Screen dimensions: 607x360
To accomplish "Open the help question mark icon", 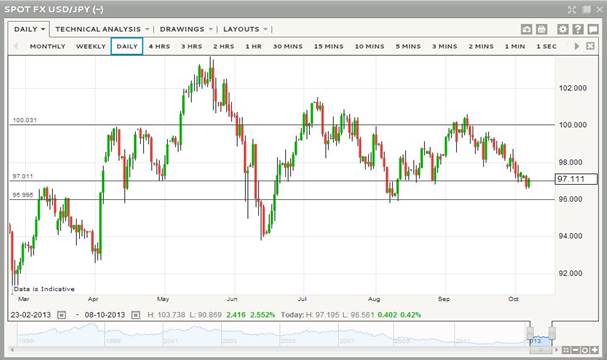I will pyautogui.click(x=578, y=29).
